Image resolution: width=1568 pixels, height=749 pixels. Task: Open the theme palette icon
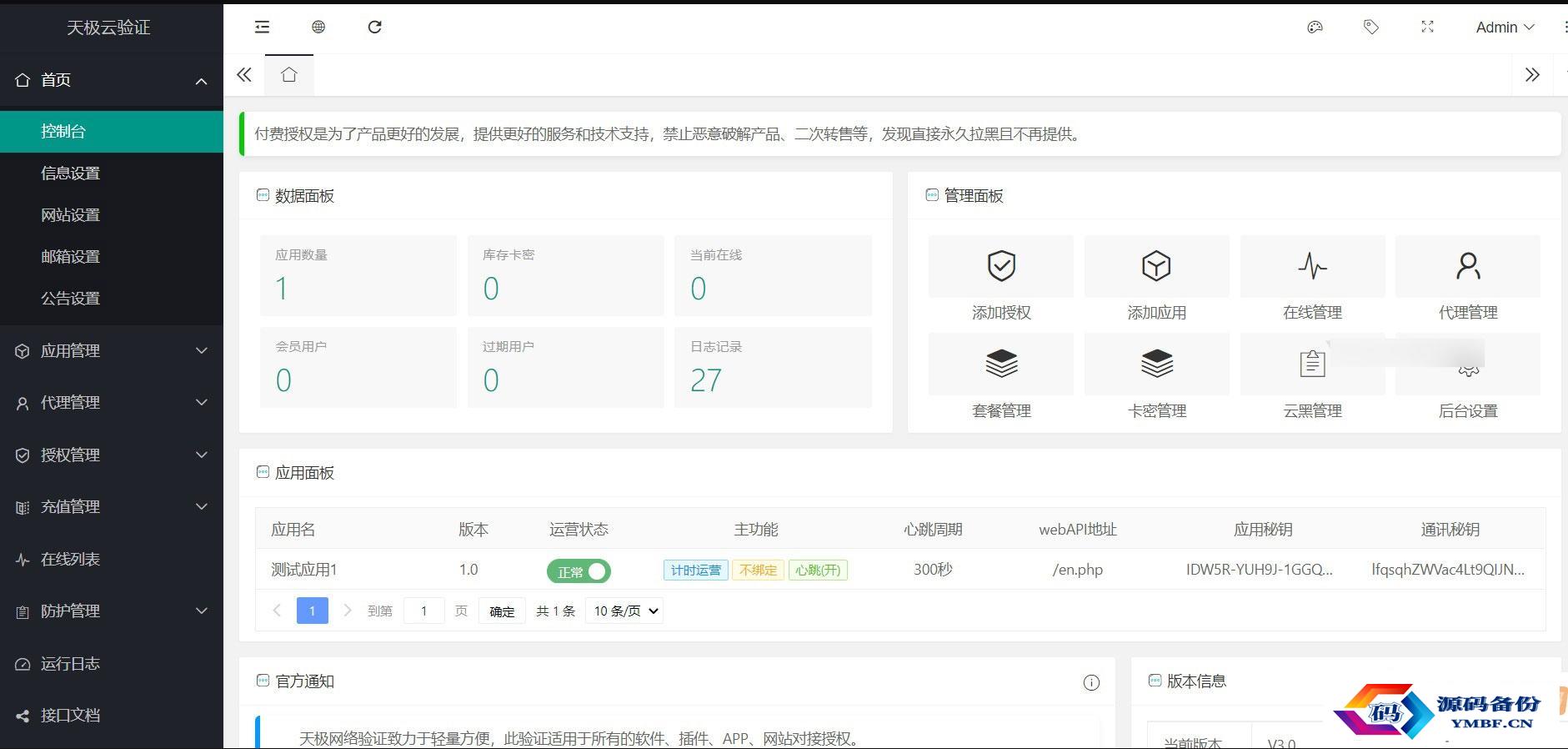tap(1315, 27)
